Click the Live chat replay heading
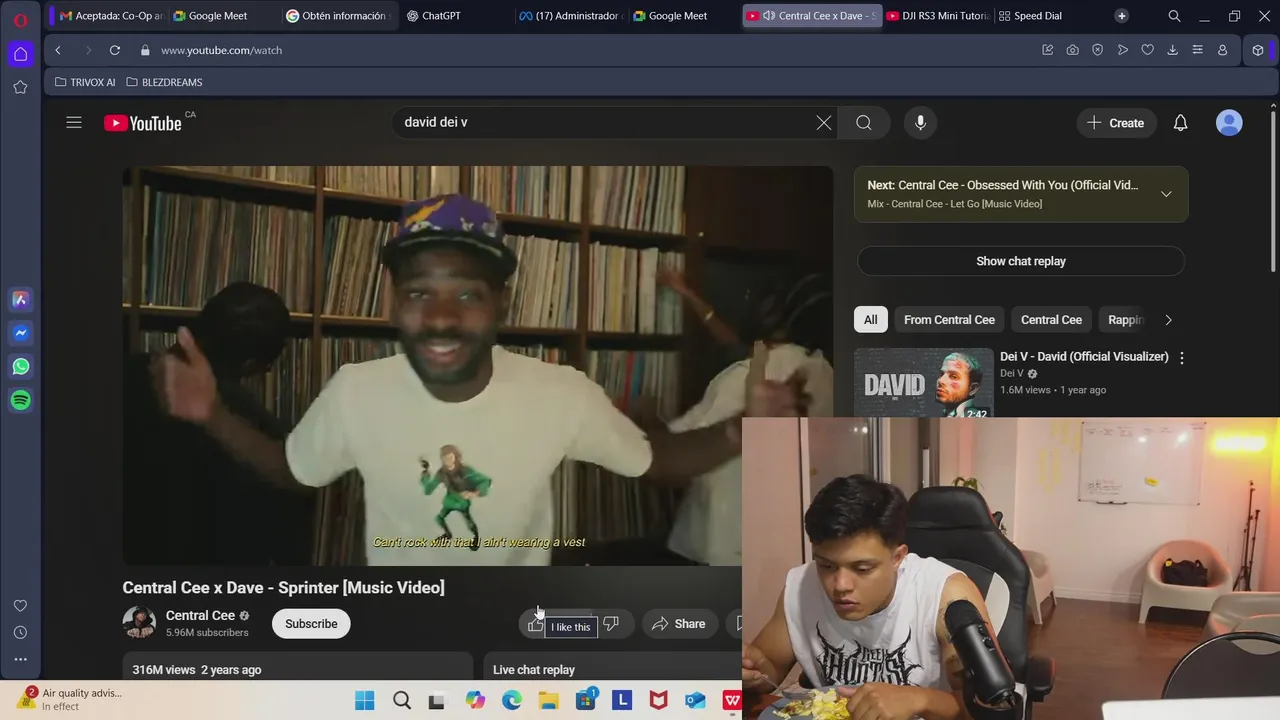 (534, 670)
